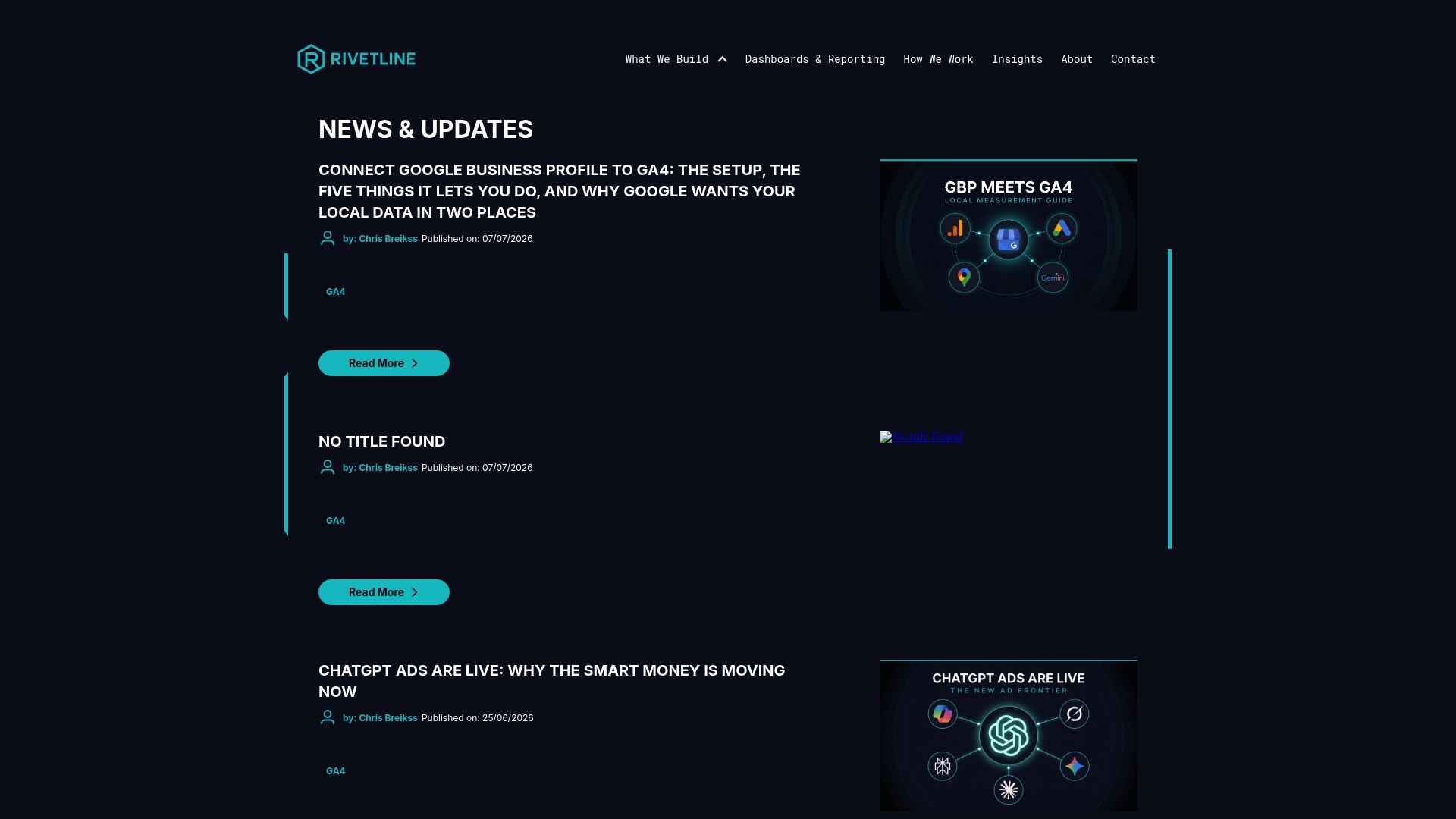Open the How We Work page

tap(938, 59)
